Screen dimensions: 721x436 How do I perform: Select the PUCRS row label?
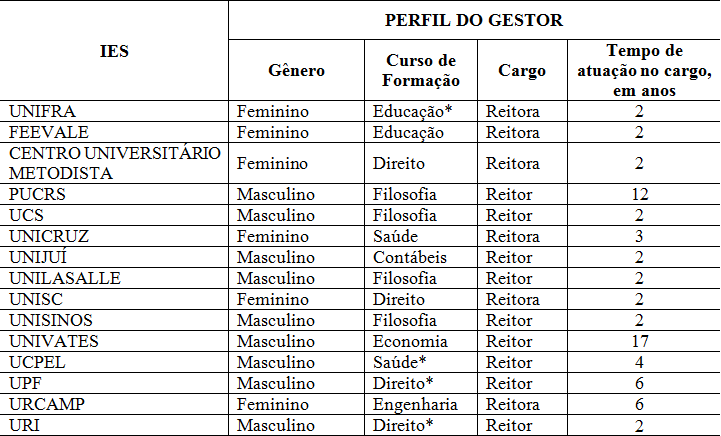point(39,194)
